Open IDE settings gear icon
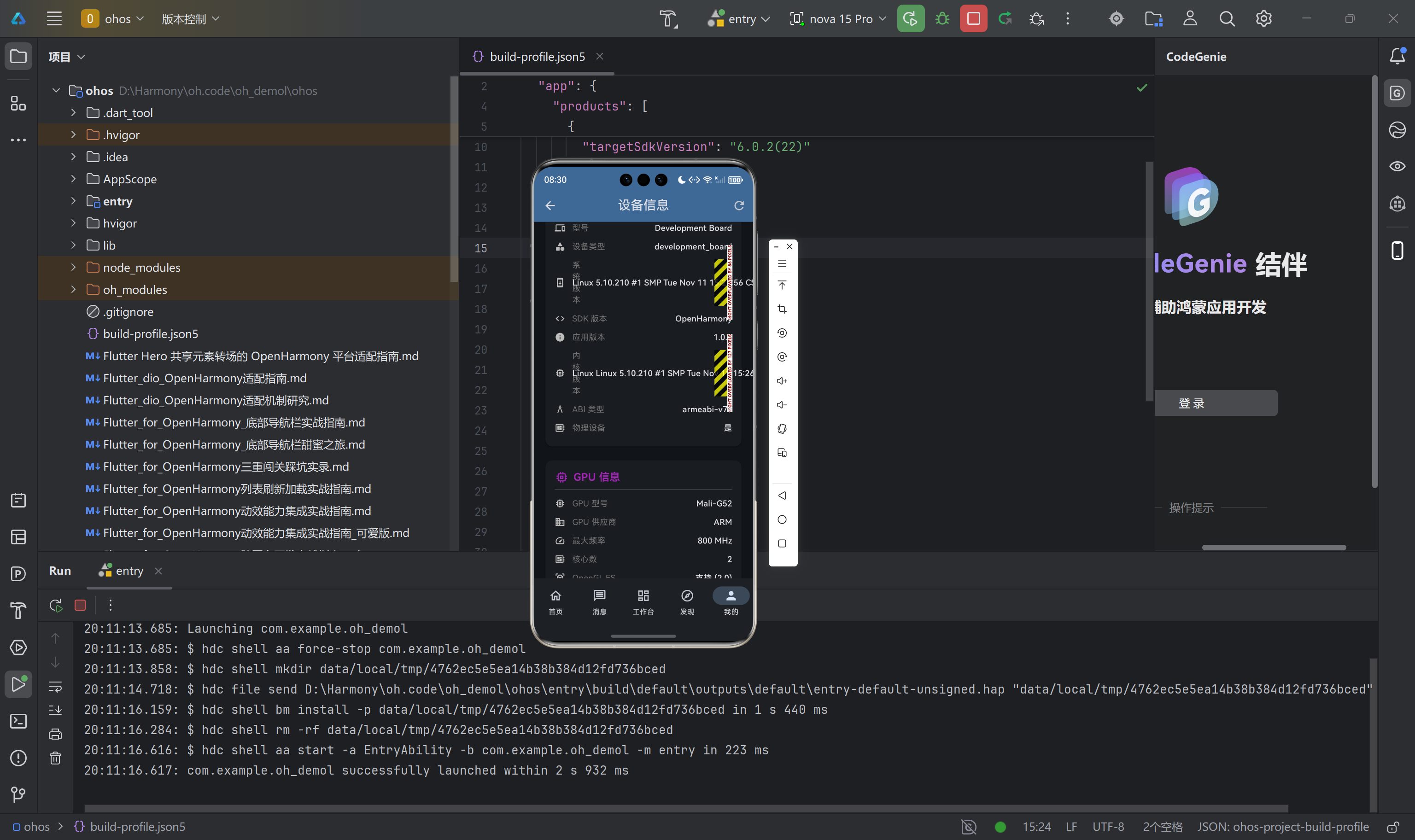The image size is (1415, 840). [1263, 19]
